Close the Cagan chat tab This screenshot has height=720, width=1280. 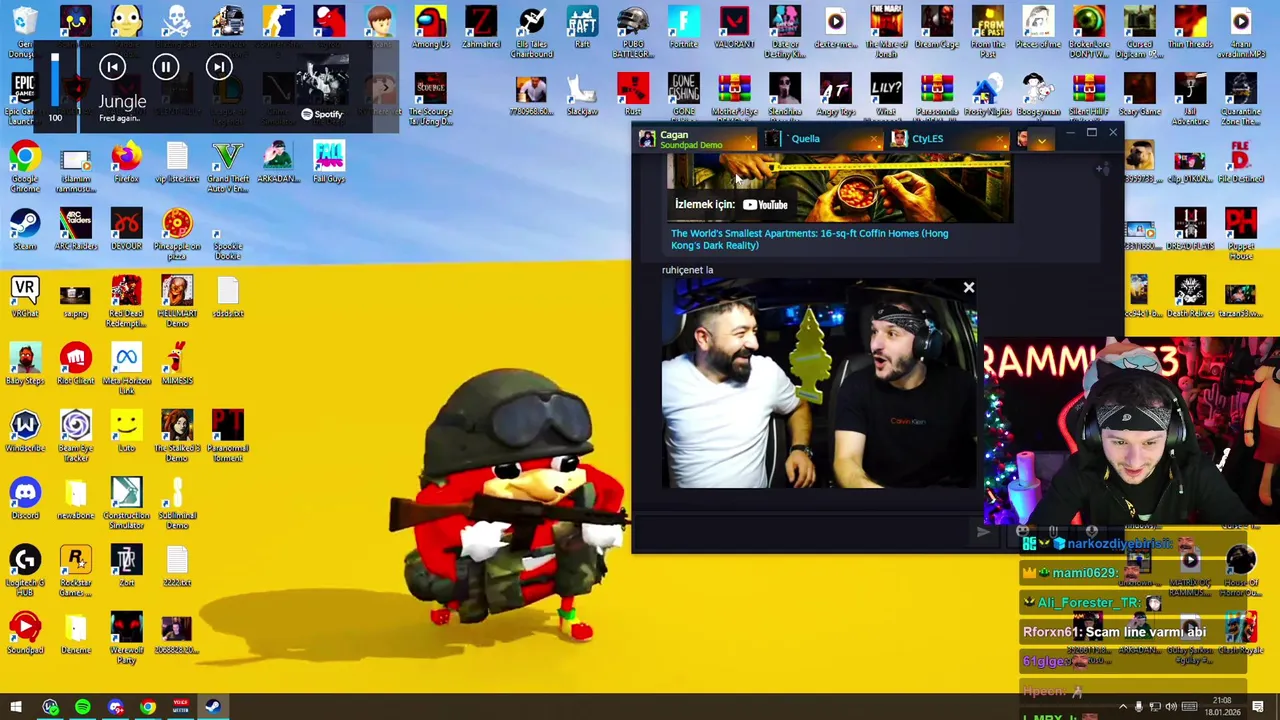point(748,139)
